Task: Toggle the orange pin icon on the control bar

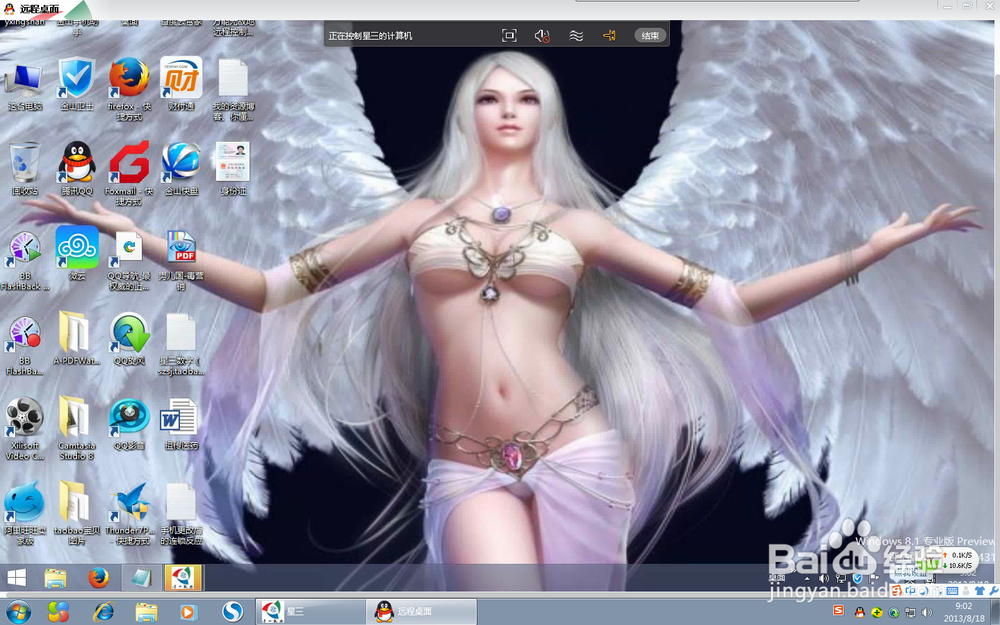Action: tap(609, 36)
